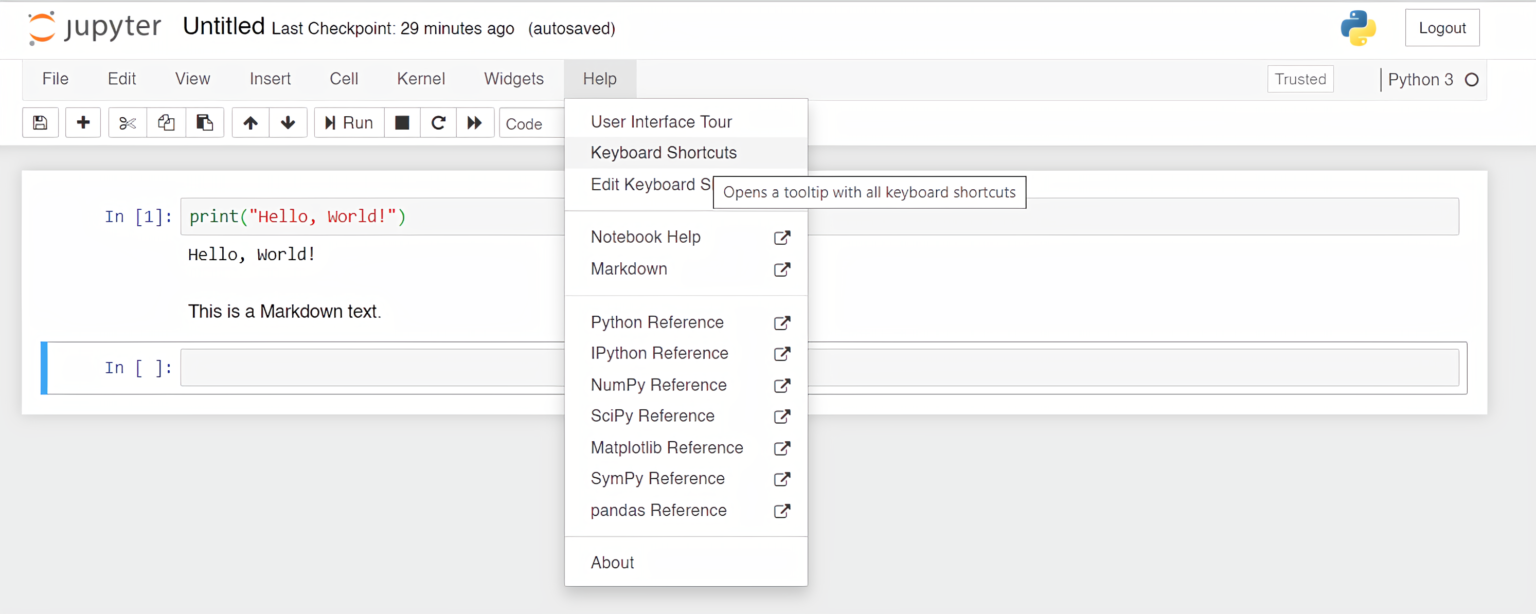Image resolution: width=1536 pixels, height=614 pixels.
Task: Click the Last Checkpoint status text
Action: (393, 29)
